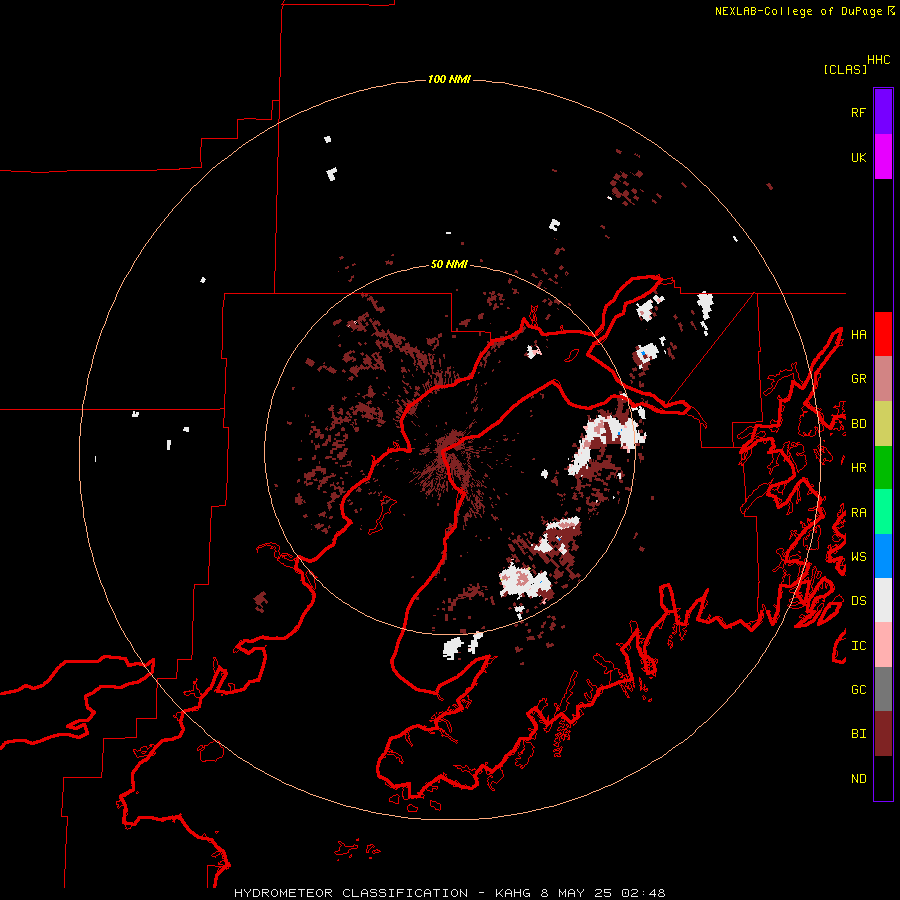Click the IC legend label
This screenshot has width=900, height=900.
click(x=858, y=646)
